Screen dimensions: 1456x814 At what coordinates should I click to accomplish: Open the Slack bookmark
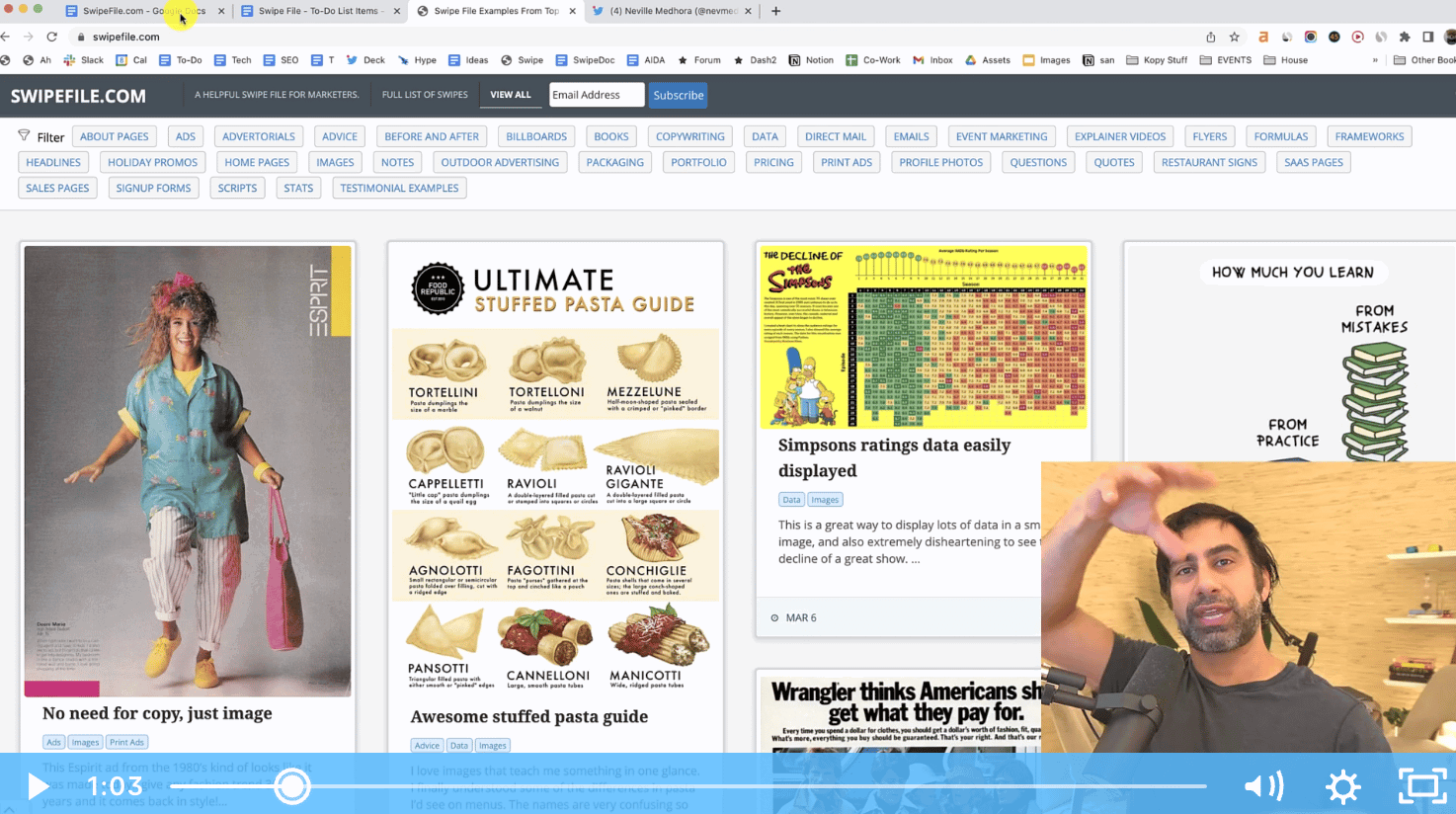click(x=83, y=60)
